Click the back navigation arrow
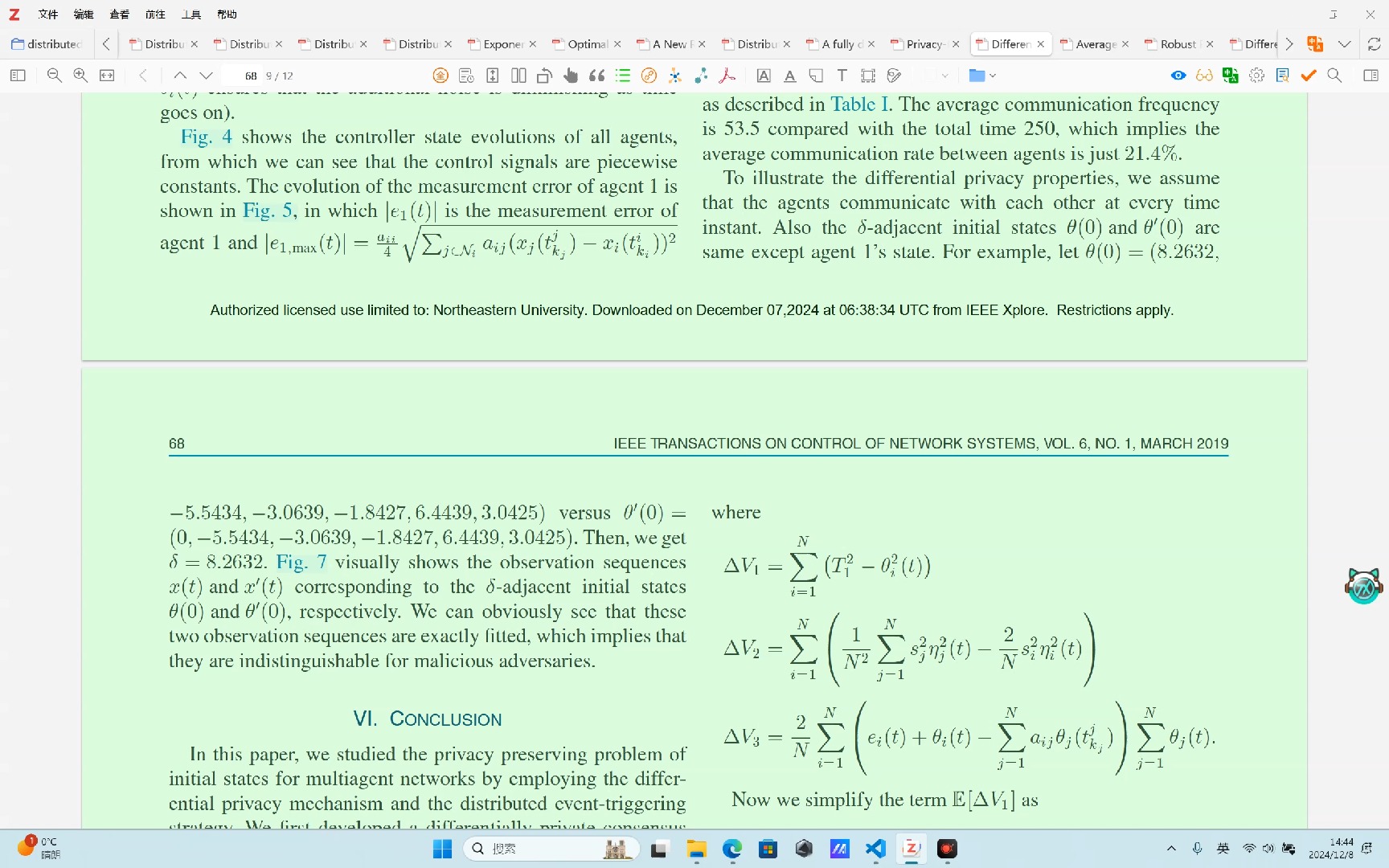The width and height of the screenshot is (1389, 868). coord(143,75)
